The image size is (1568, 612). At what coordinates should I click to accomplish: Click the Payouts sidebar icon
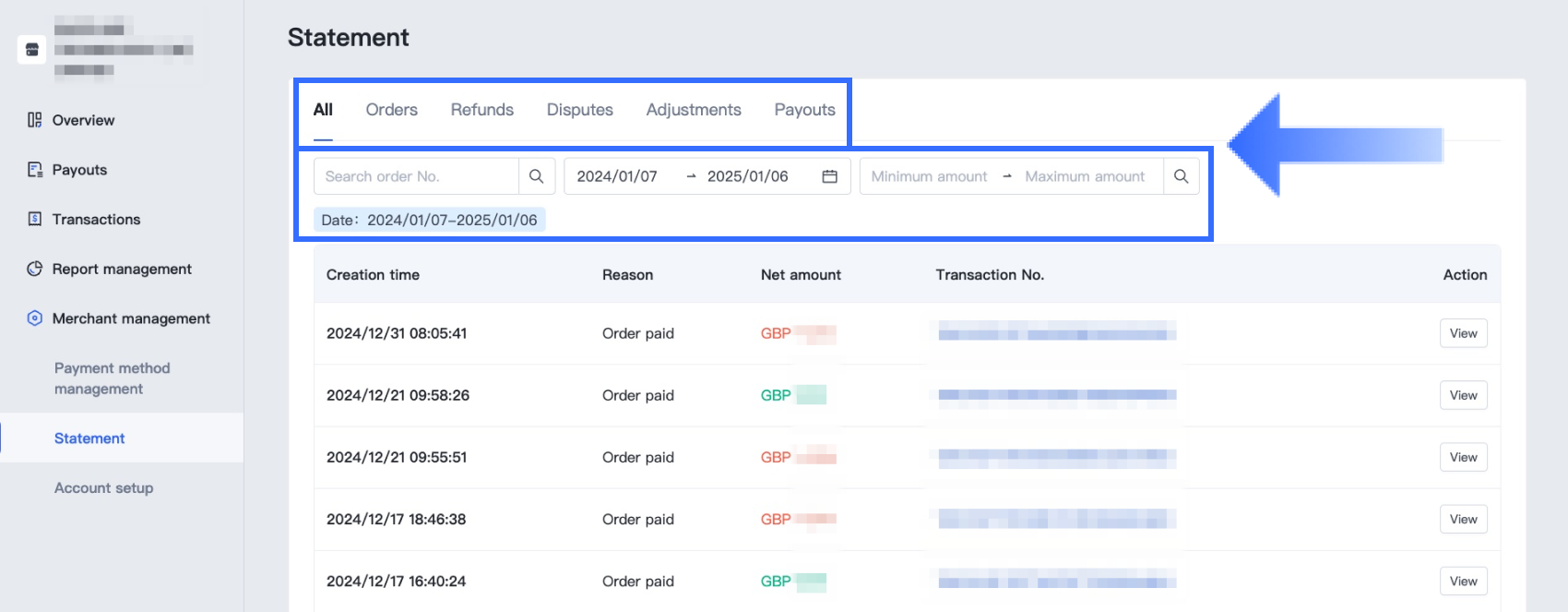point(35,170)
